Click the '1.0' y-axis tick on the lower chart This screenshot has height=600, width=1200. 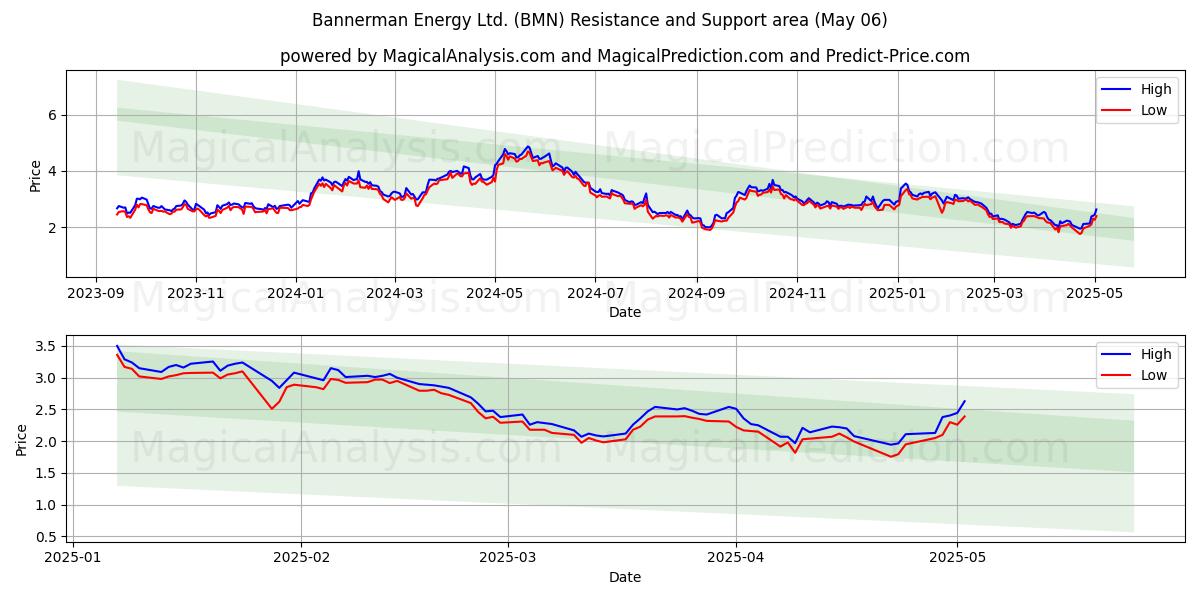click(46, 505)
